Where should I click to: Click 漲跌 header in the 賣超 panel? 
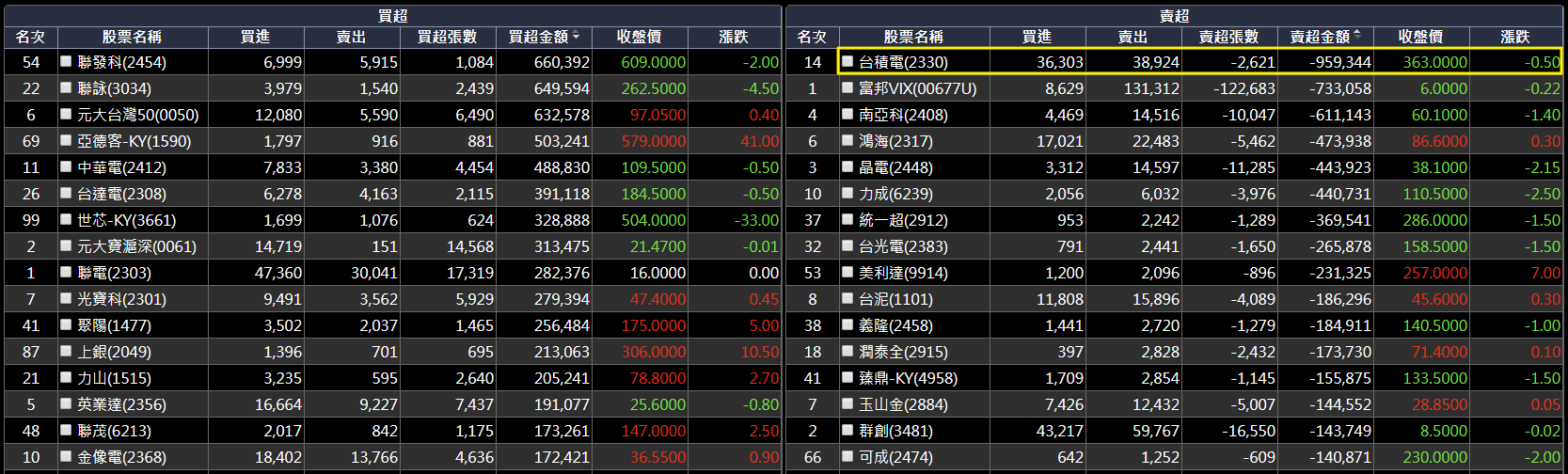1515,37
